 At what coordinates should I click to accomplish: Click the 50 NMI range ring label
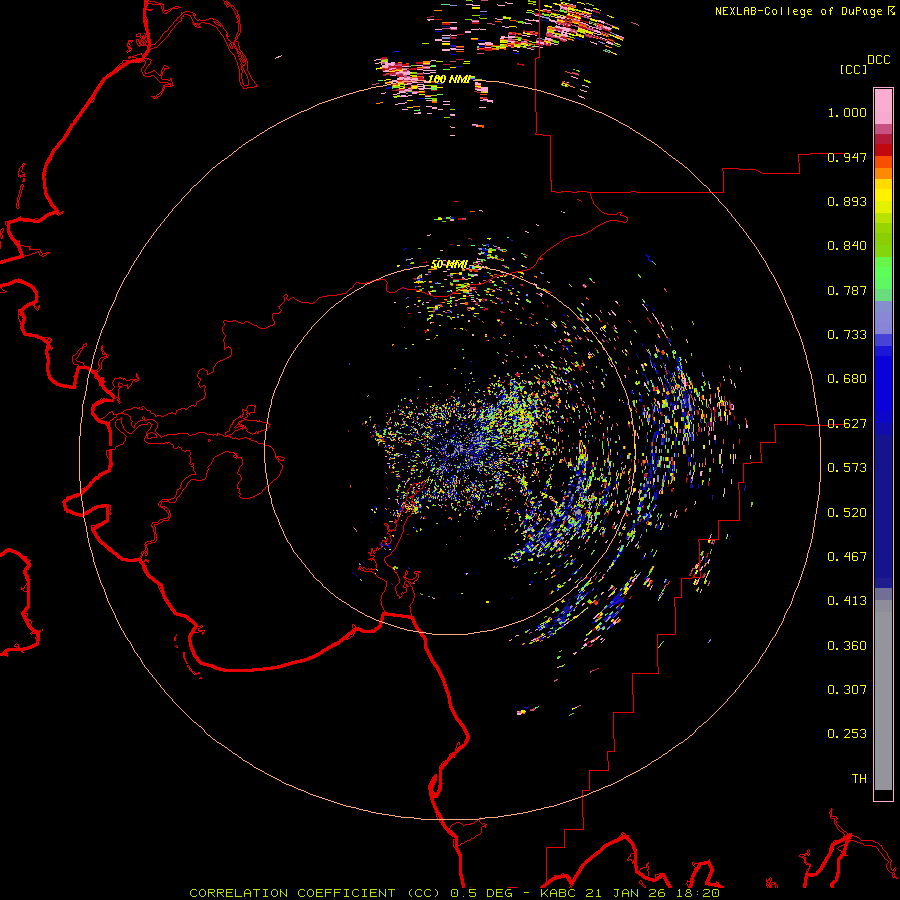[449, 265]
